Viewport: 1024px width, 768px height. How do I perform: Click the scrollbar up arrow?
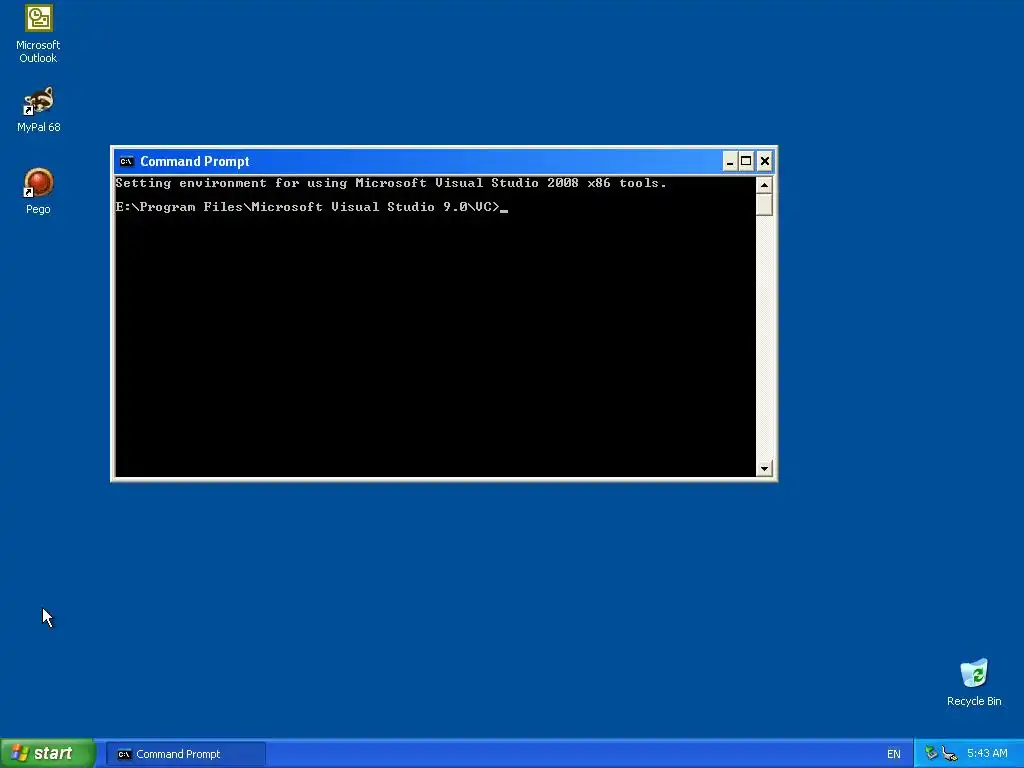click(x=764, y=185)
